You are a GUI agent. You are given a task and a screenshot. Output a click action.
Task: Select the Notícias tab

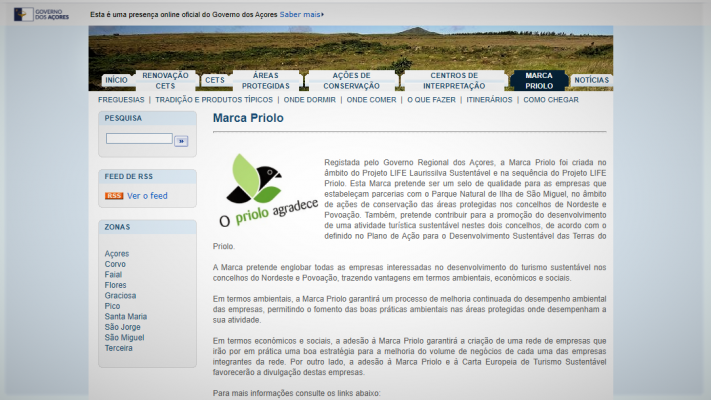click(591, 80)
